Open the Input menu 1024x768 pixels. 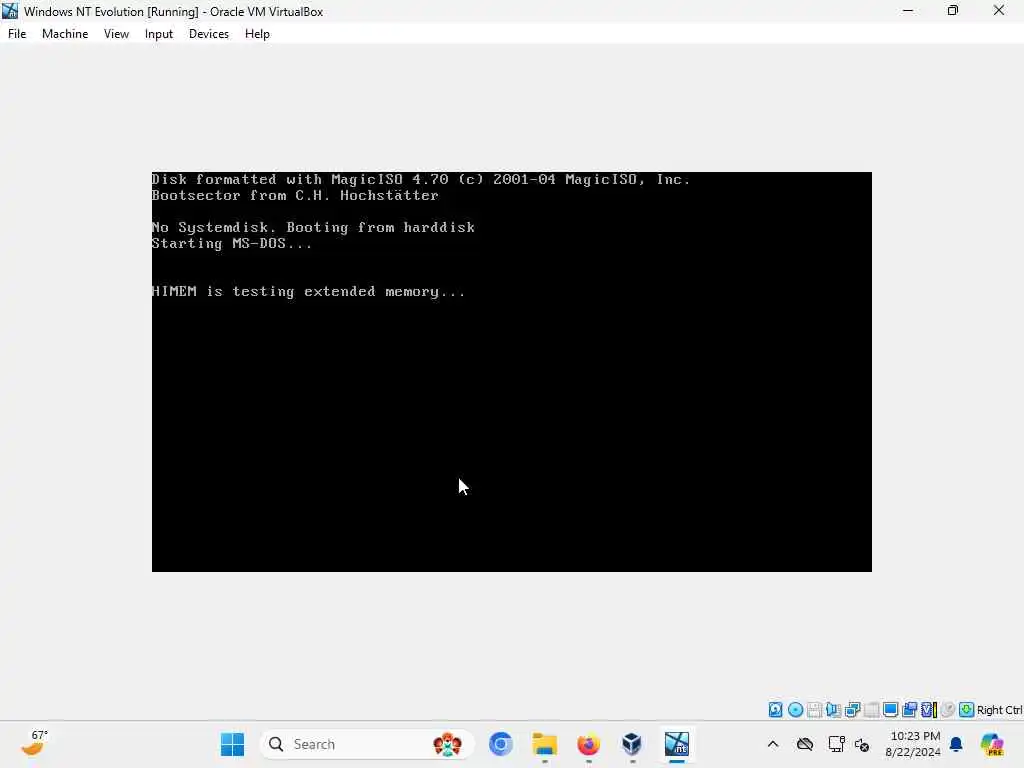159,34
